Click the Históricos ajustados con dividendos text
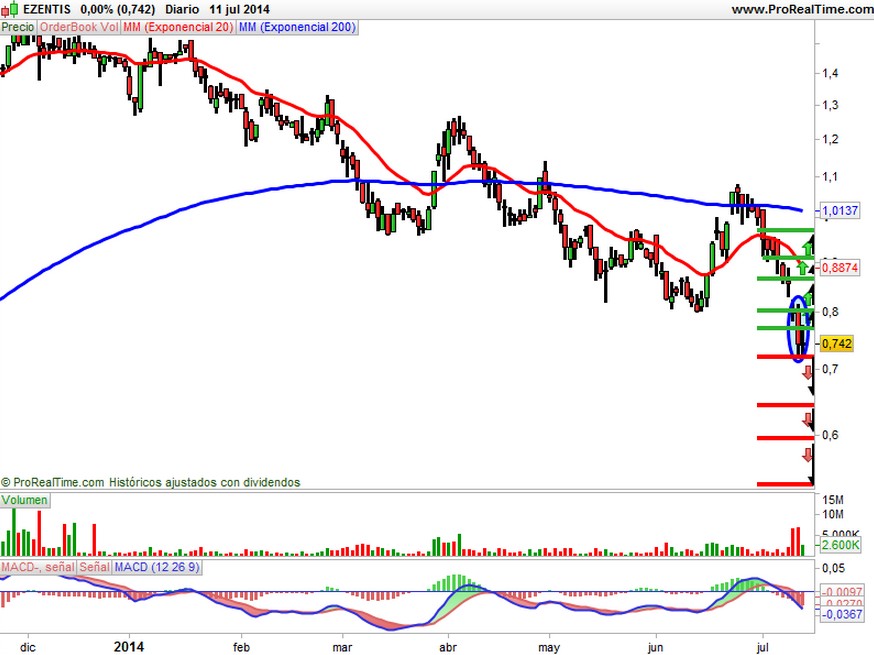The image size is (874, 655). click(x=204, y=482)
